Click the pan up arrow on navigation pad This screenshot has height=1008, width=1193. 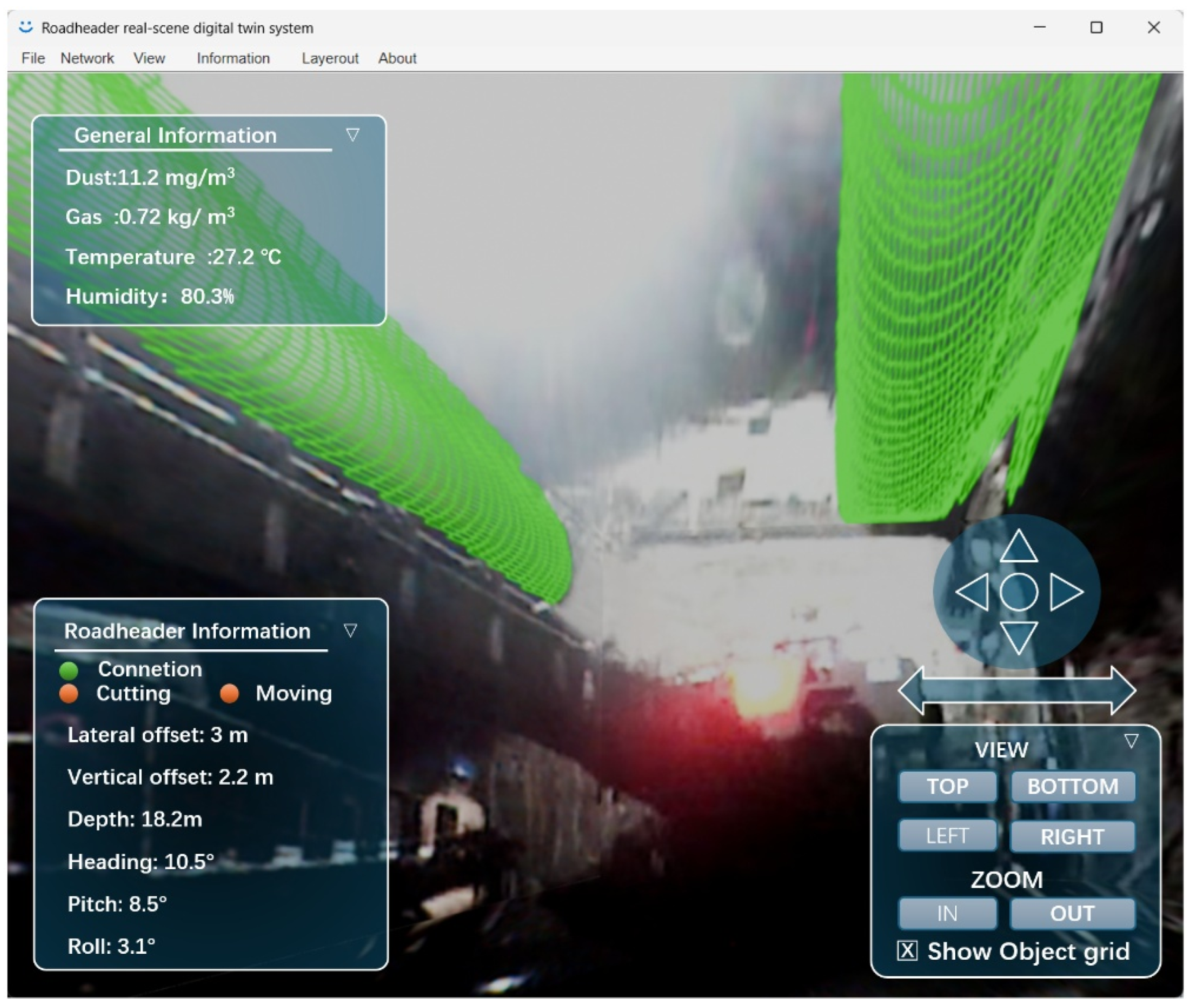click(1019, 547)
